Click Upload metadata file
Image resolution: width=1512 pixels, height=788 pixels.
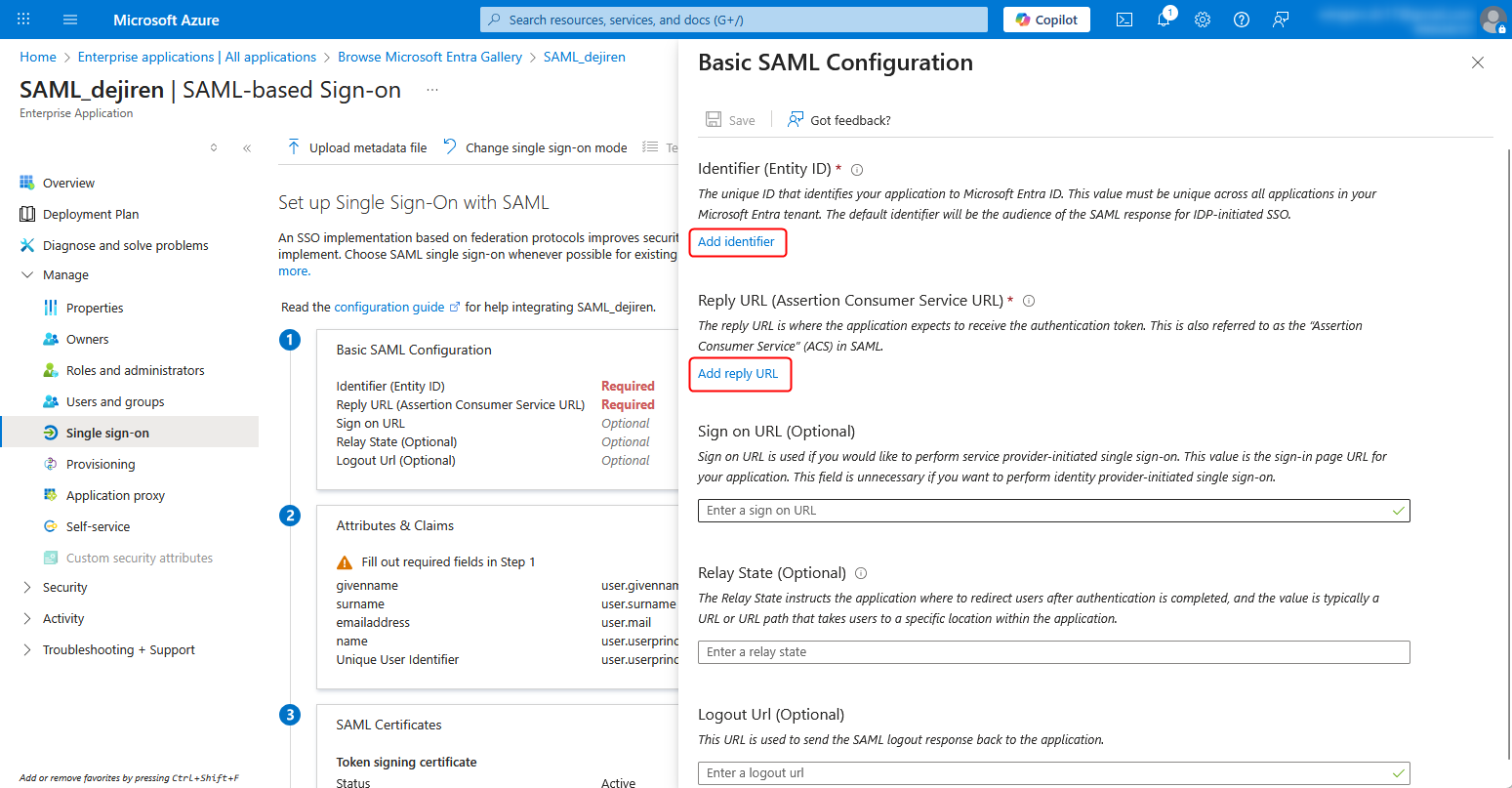356,147
